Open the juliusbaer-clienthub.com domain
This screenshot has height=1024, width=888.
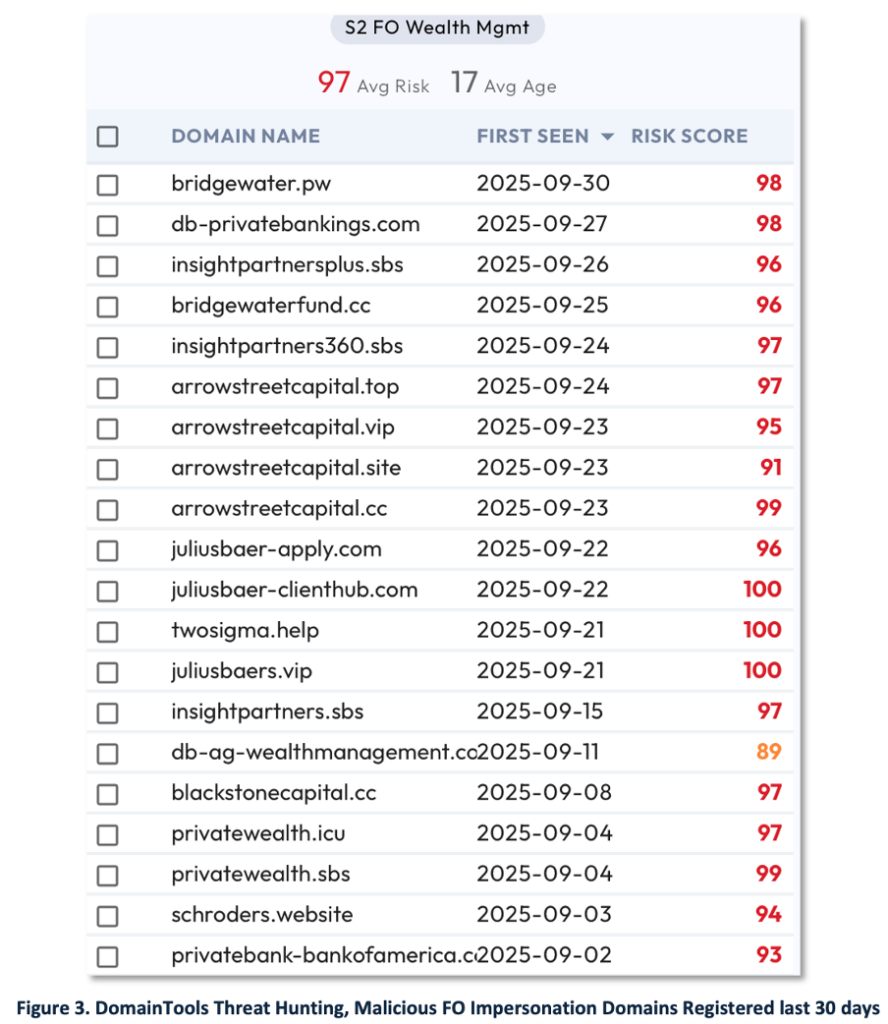tap(294, 590)
